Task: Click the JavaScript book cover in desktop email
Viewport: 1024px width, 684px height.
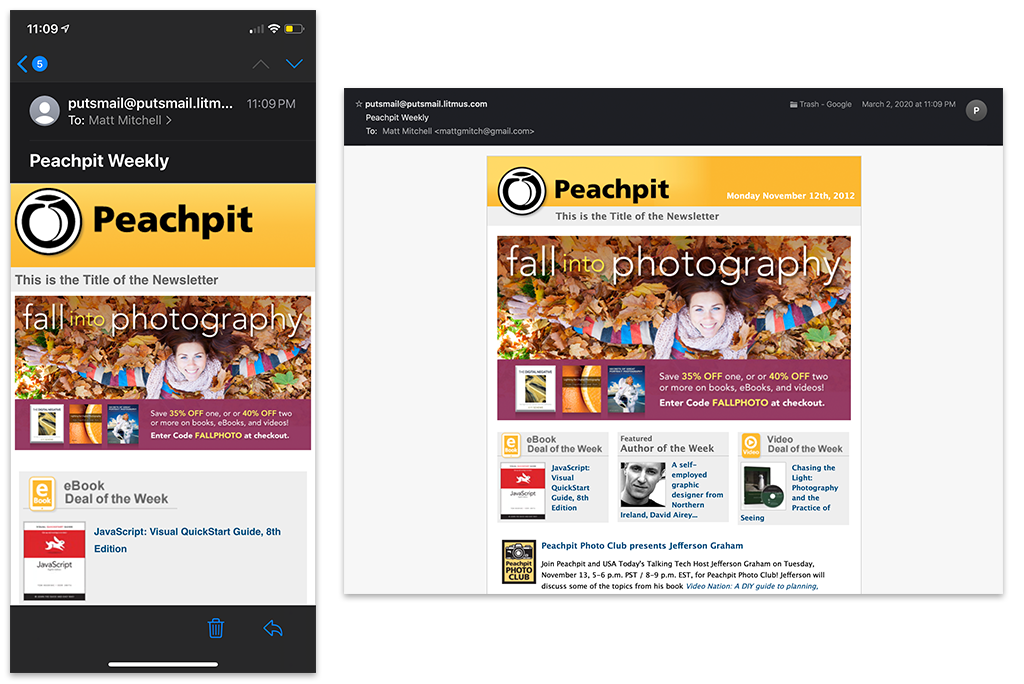Action: click(x=522, y=491)
